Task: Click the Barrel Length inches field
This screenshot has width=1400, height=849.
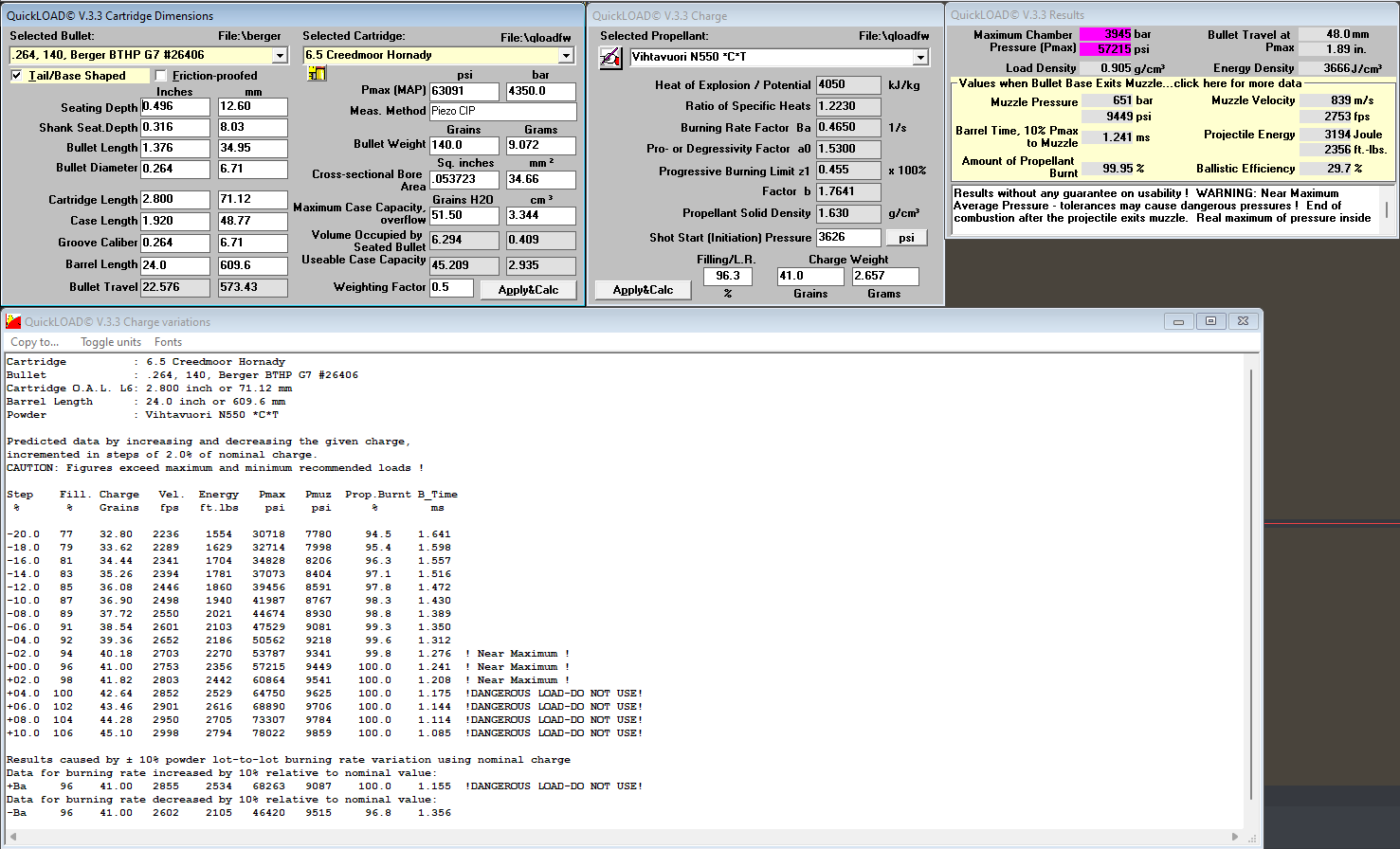Action: coord(175,265)
